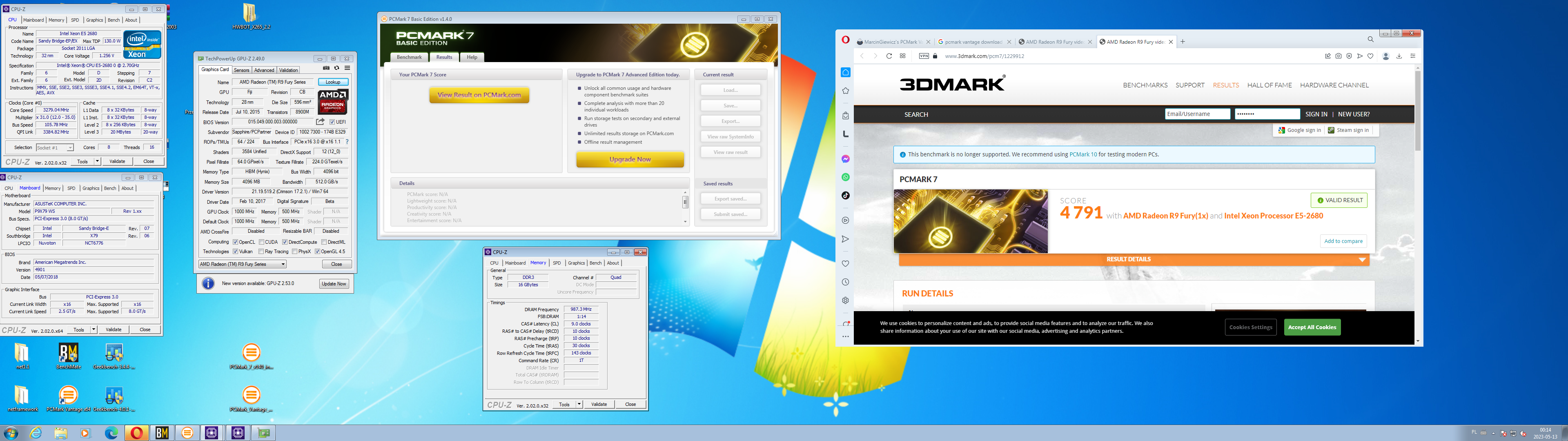Open Messenger in the Opera sidebar
The height and width of the screenshot is (441, 1568).
tap(846, 159)
